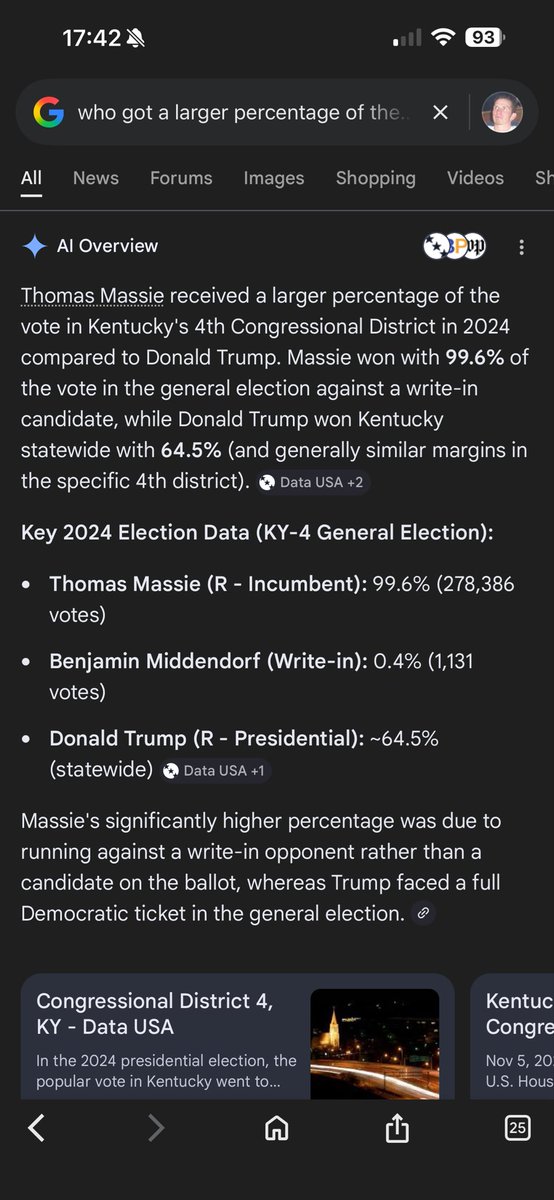The image size is (554, 1200).
Task: Go back with browser back arrow
Action: click(37, 1128)
